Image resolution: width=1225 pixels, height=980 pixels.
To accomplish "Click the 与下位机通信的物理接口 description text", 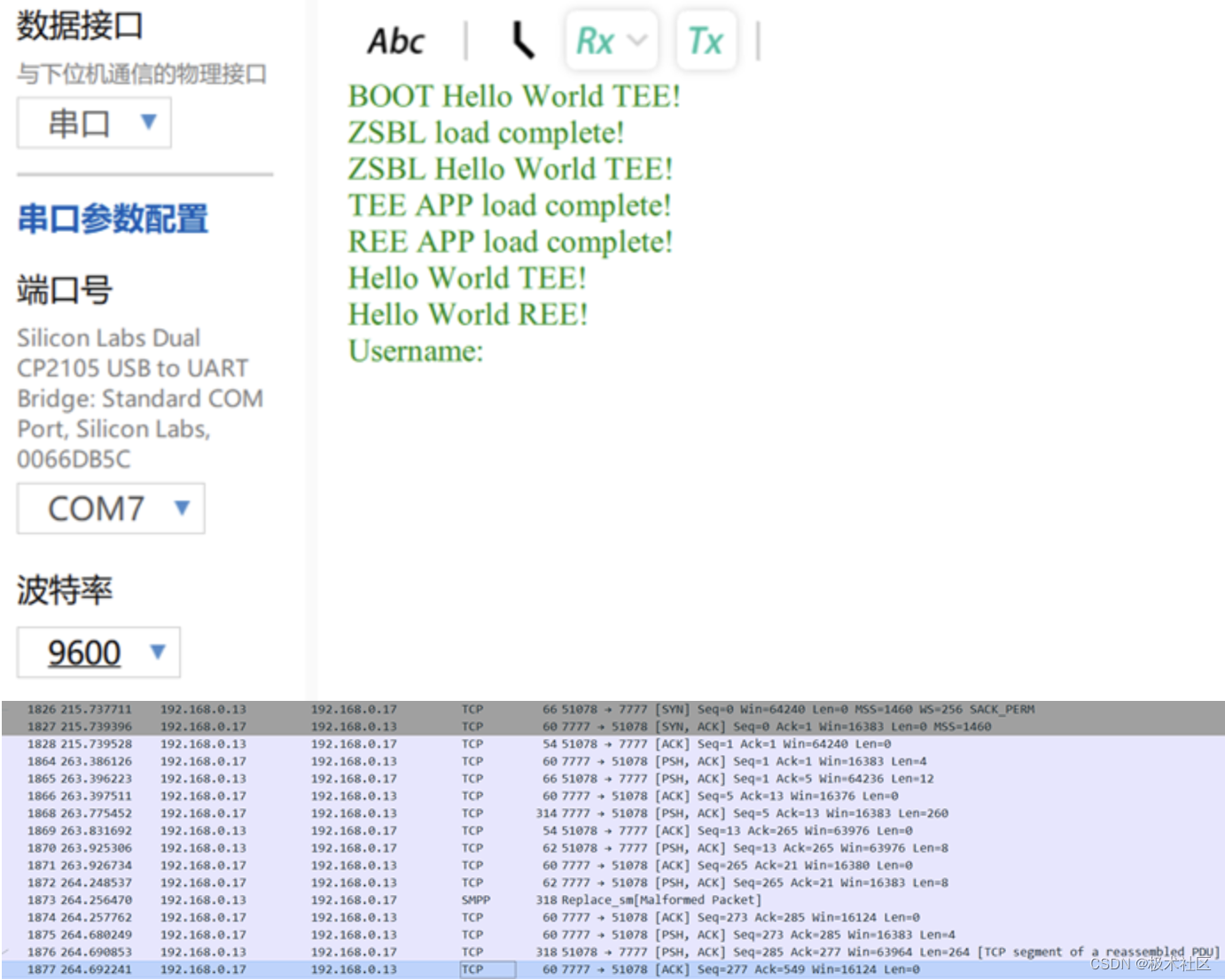I will coord(142,74).
